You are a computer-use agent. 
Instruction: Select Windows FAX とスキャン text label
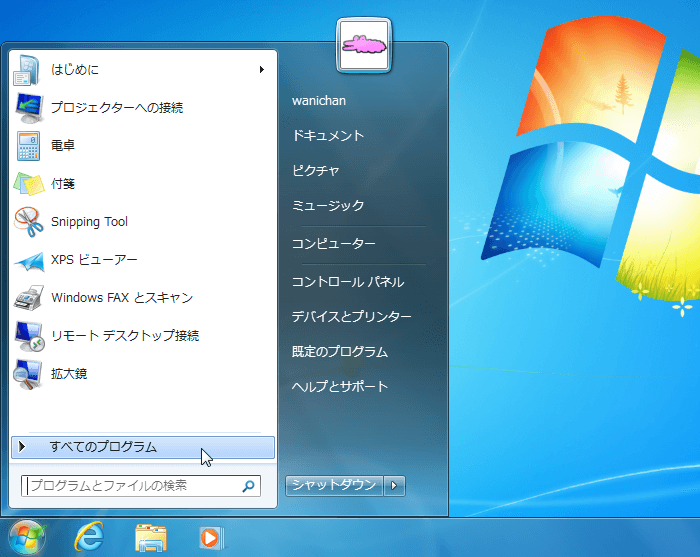tap(122, 298)
